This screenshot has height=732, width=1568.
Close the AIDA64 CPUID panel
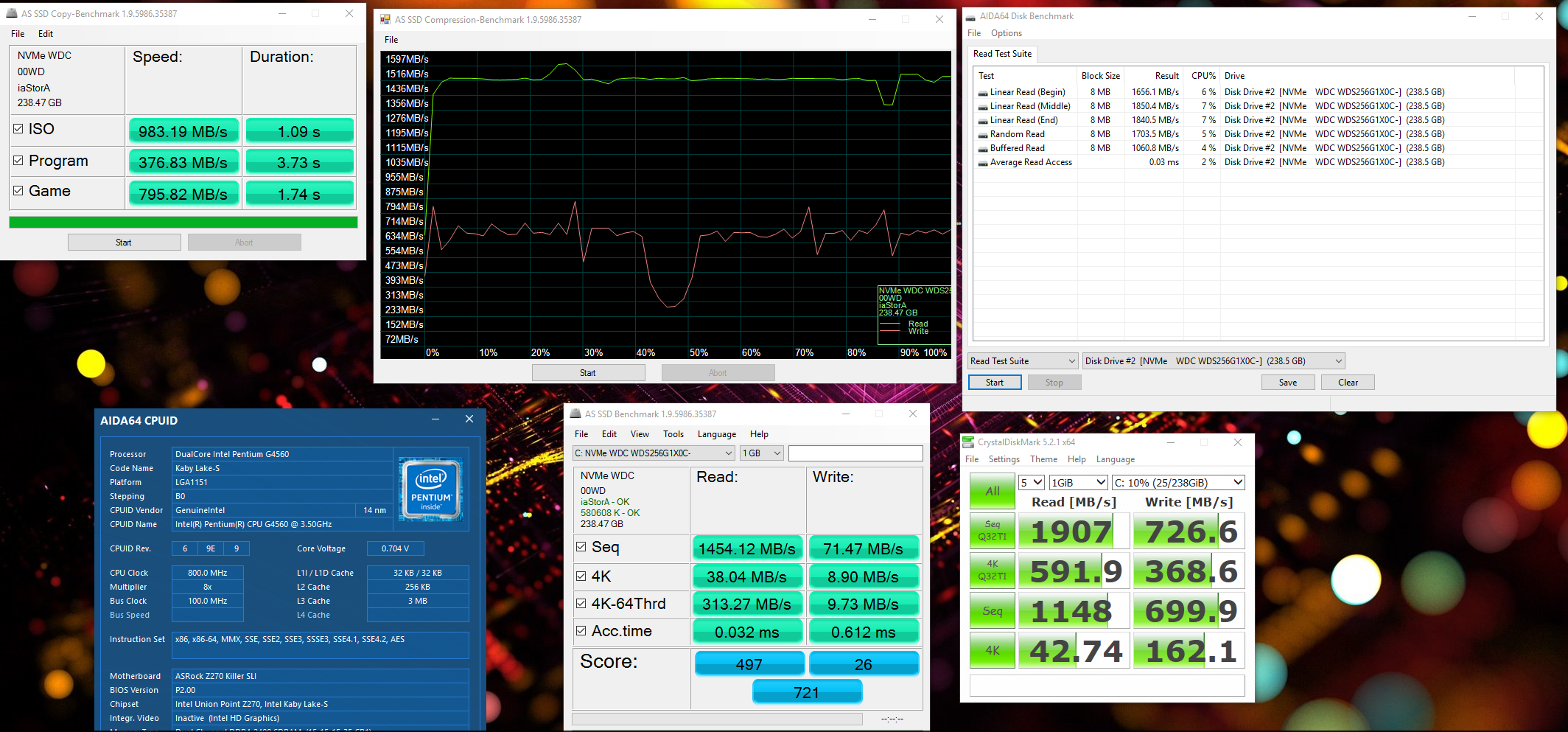(469, 419)
